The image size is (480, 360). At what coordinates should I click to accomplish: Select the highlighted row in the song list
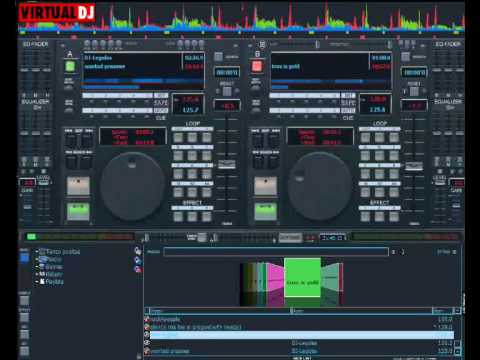pos(302,335)
